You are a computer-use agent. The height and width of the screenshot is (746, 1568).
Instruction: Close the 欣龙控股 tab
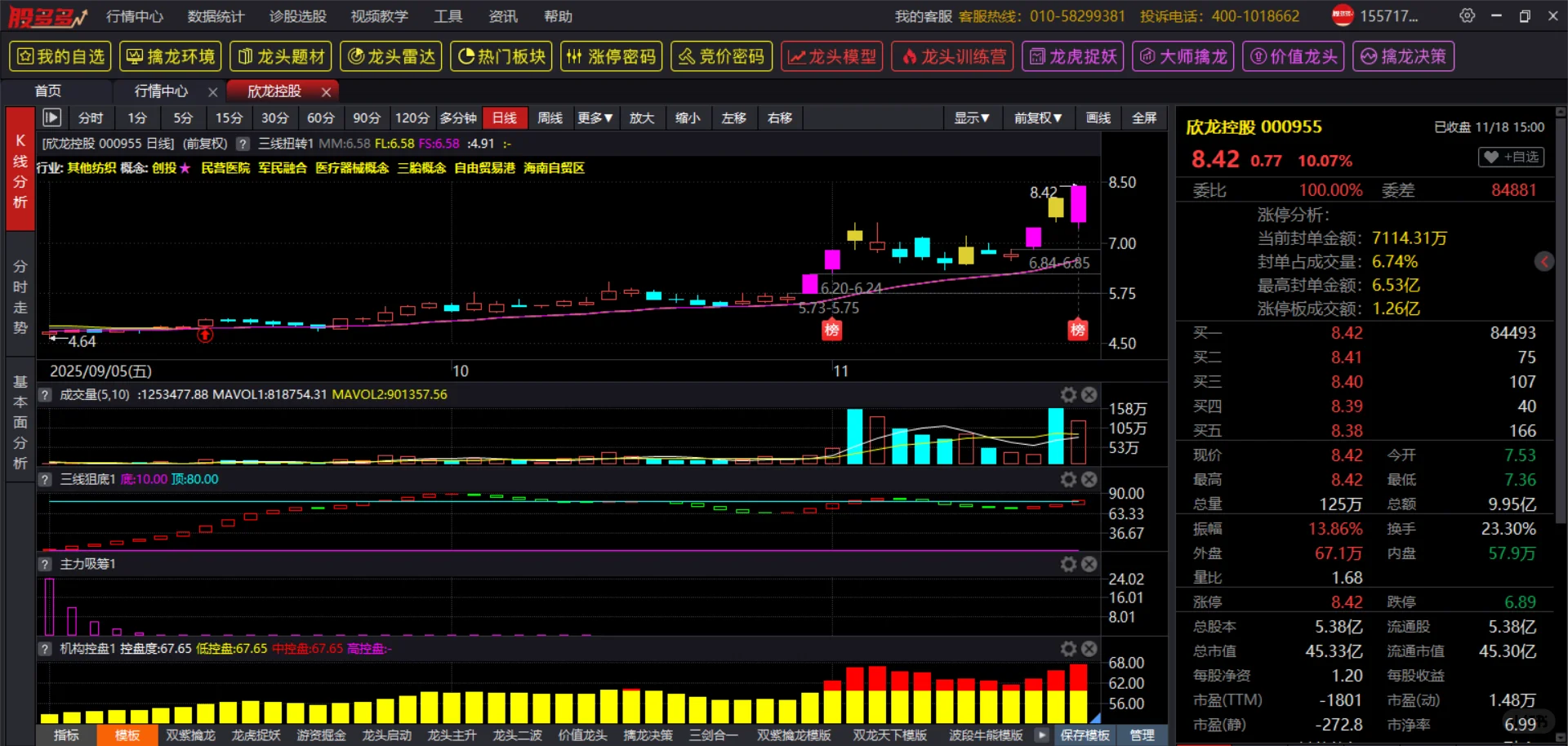click(x=326, y=92)
